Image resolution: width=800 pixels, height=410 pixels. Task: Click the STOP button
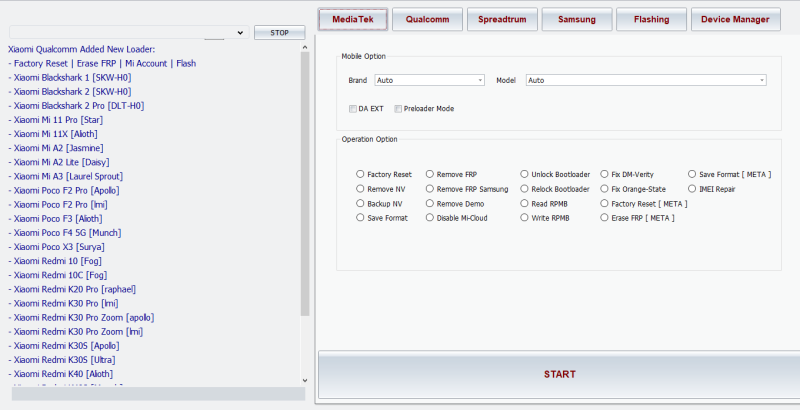click(x=280, y=33)
